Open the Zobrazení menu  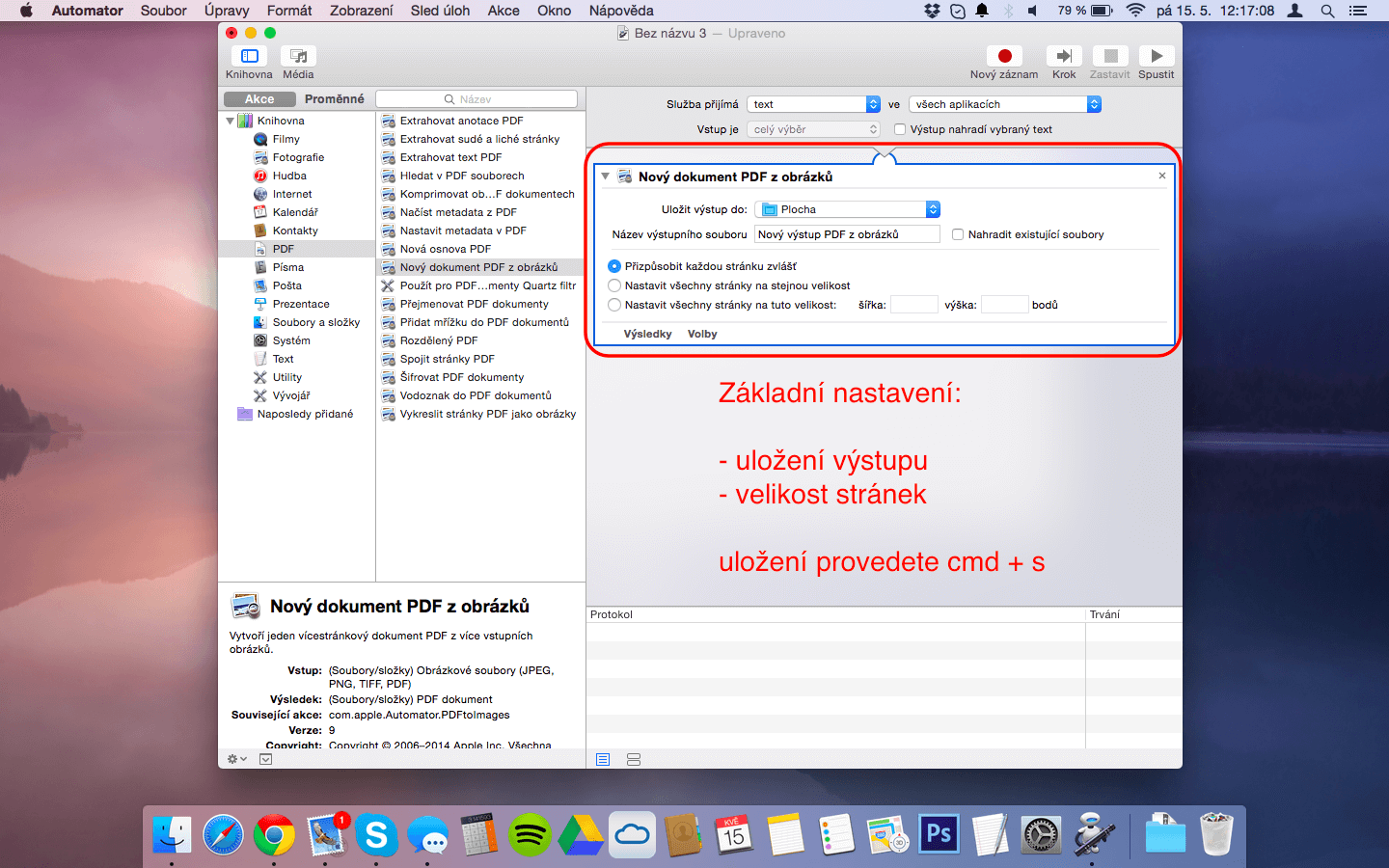click(x=361, y=11)
